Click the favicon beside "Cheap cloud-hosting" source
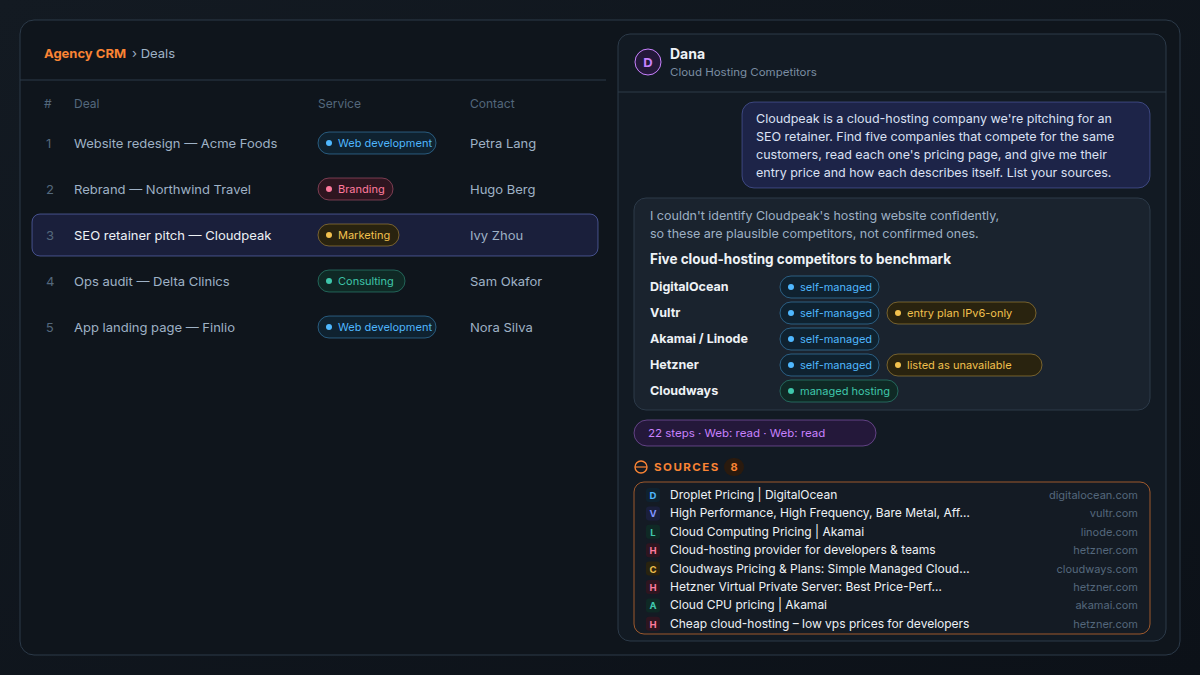The height and width of the screenshot is (675, 1200). (x=653, y=624)
